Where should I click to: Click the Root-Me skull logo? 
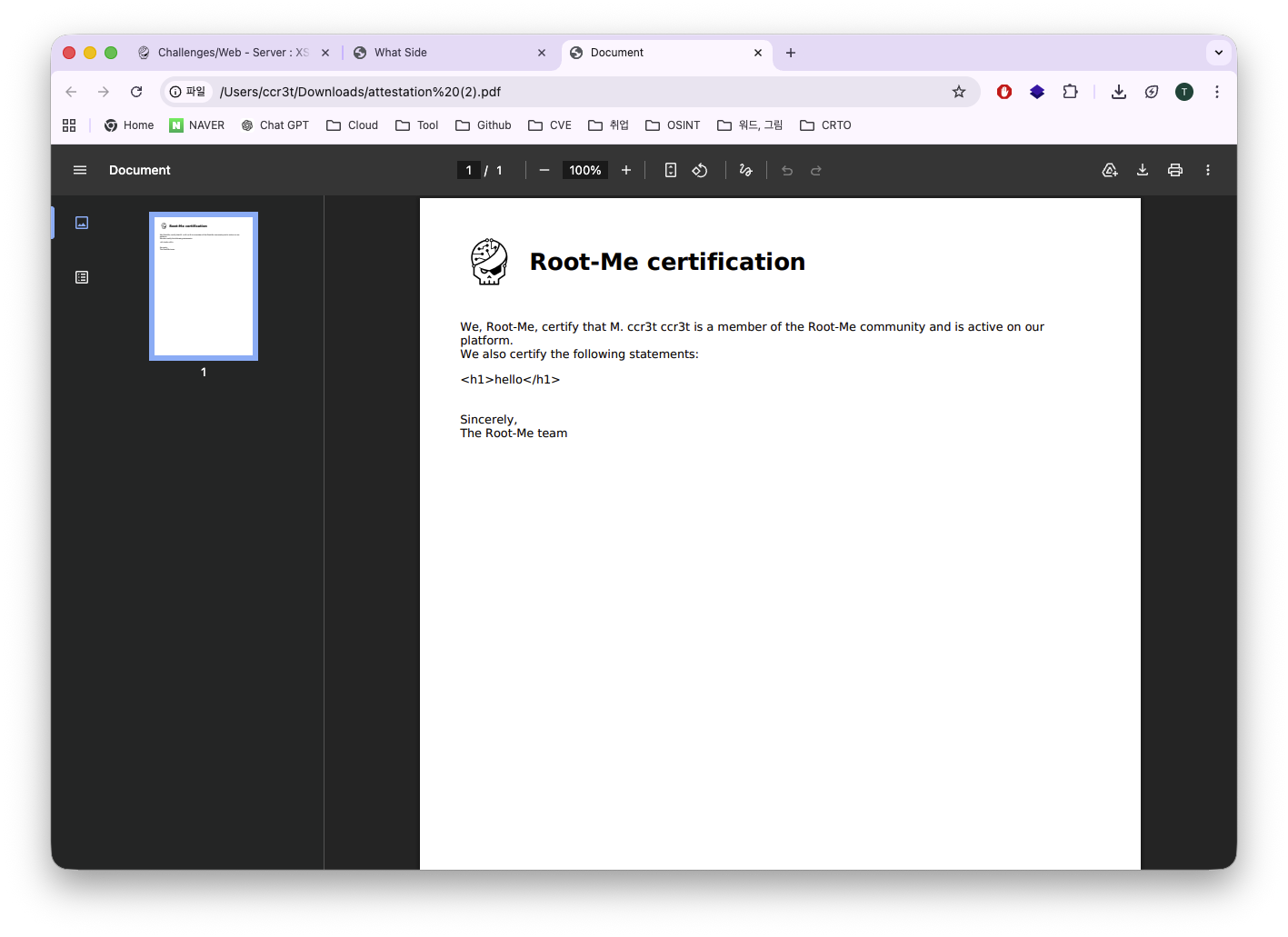coord(489,262)
